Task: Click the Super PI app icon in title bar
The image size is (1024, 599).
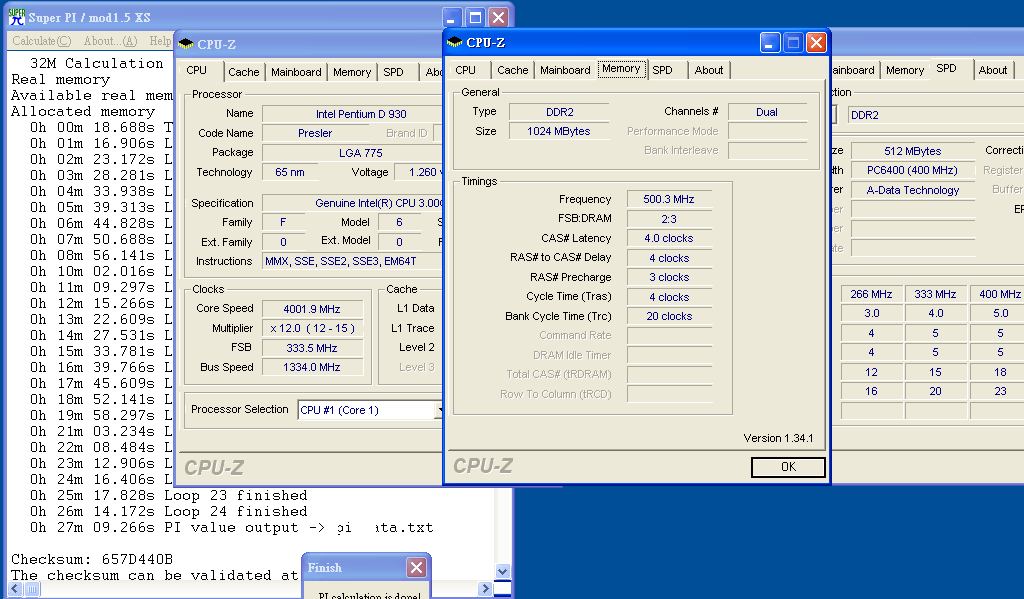Action: coord(16,17)
